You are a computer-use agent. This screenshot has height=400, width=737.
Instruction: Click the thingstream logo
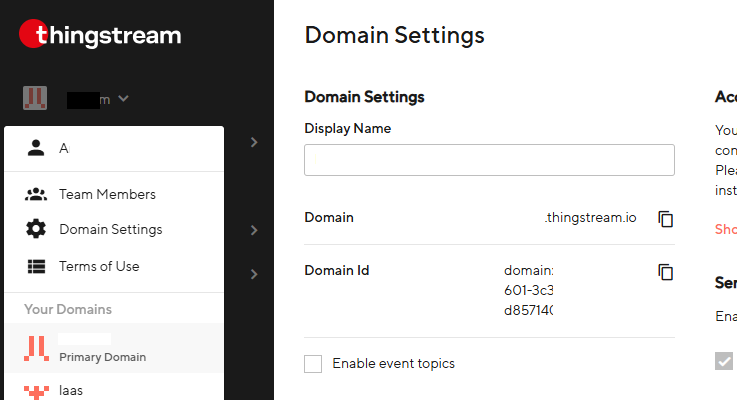100,34
